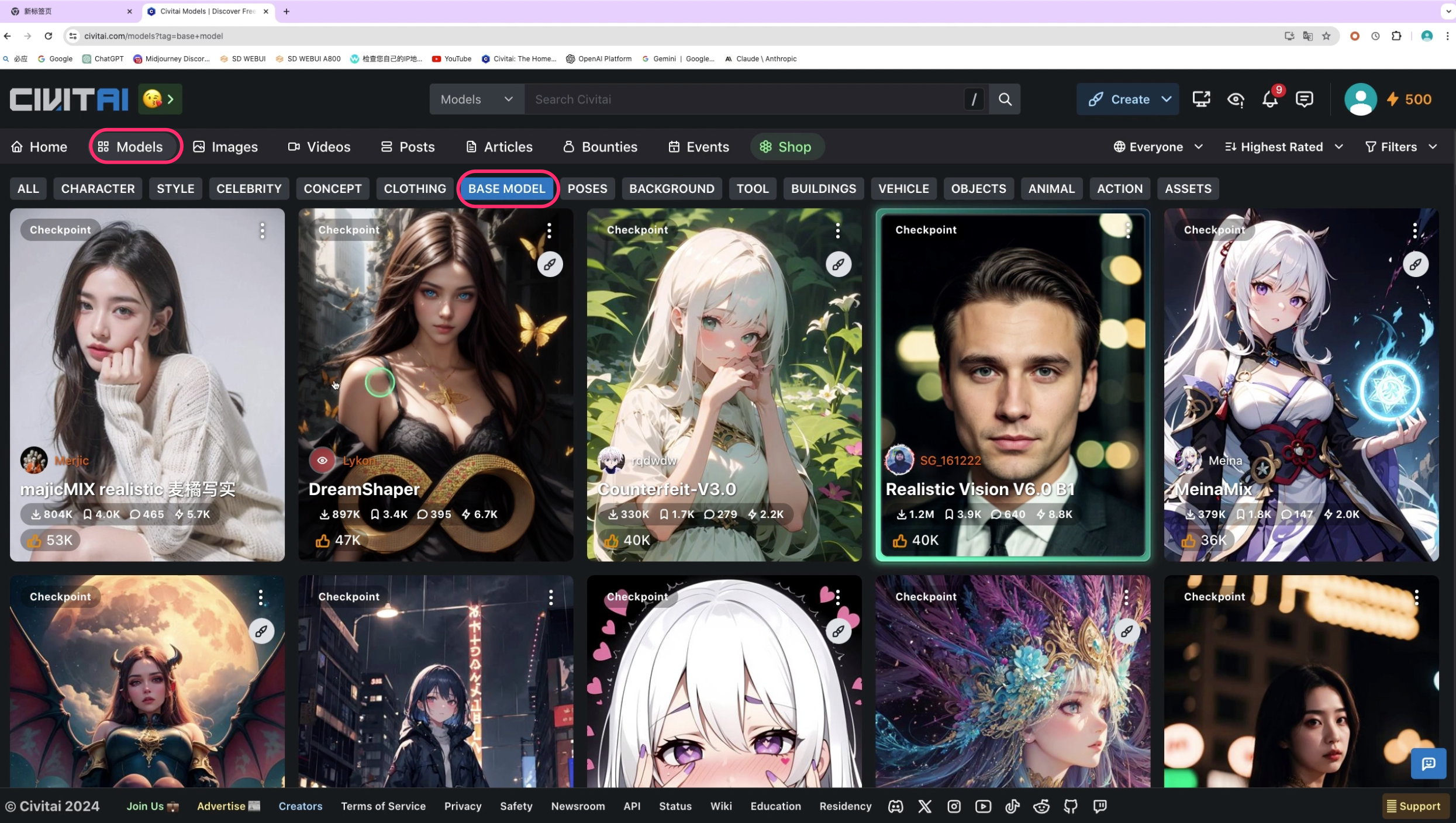Open the three-dot menu on DreamShaper card
This screenshot has width=1456, height=823.
[x=549, y=230]
